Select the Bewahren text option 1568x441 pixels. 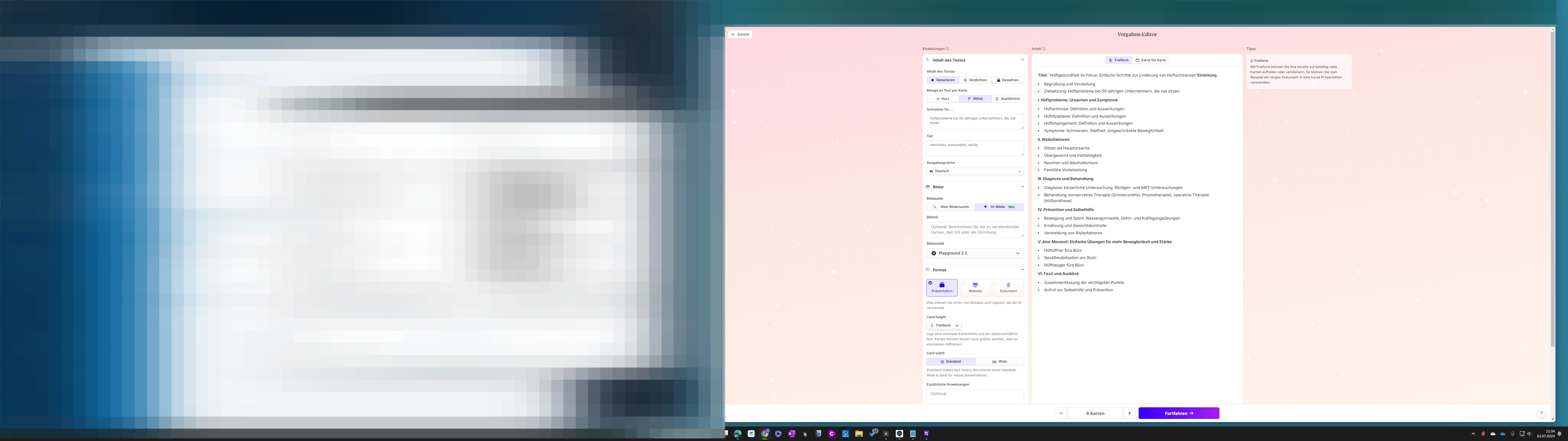1007,80
